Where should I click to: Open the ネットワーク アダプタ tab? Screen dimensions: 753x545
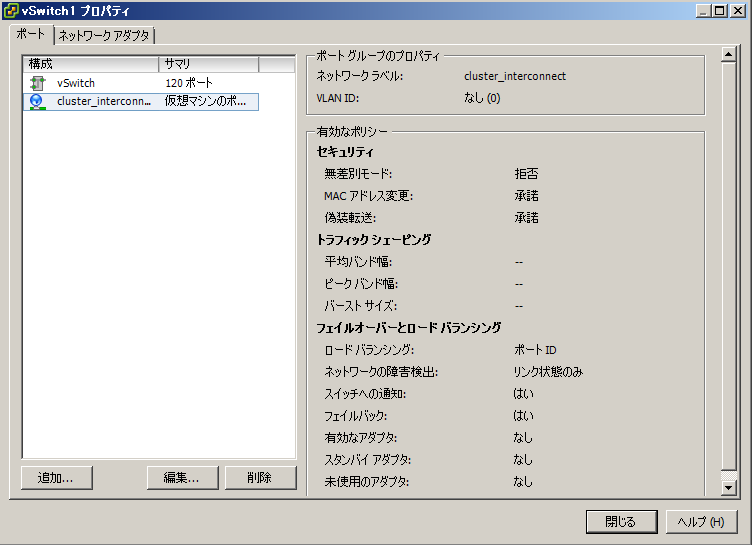tap(104, 36)
